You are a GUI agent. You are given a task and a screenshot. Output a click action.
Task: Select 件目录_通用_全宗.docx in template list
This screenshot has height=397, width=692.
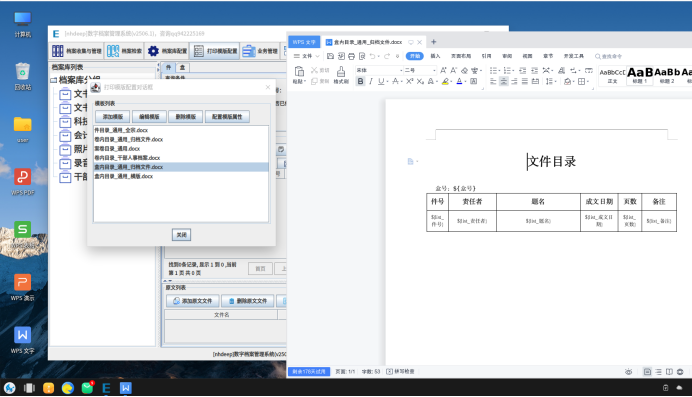point(181,130)
